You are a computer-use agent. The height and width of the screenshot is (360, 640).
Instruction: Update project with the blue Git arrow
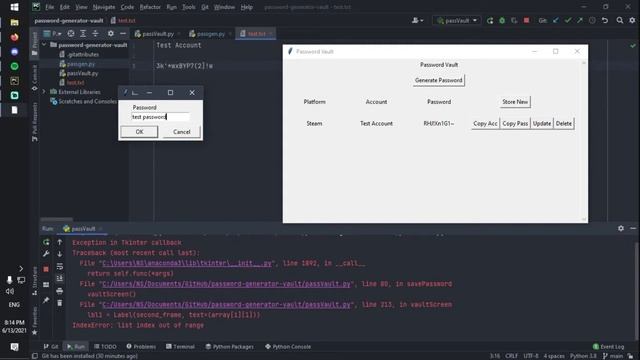tap(556, 20)
